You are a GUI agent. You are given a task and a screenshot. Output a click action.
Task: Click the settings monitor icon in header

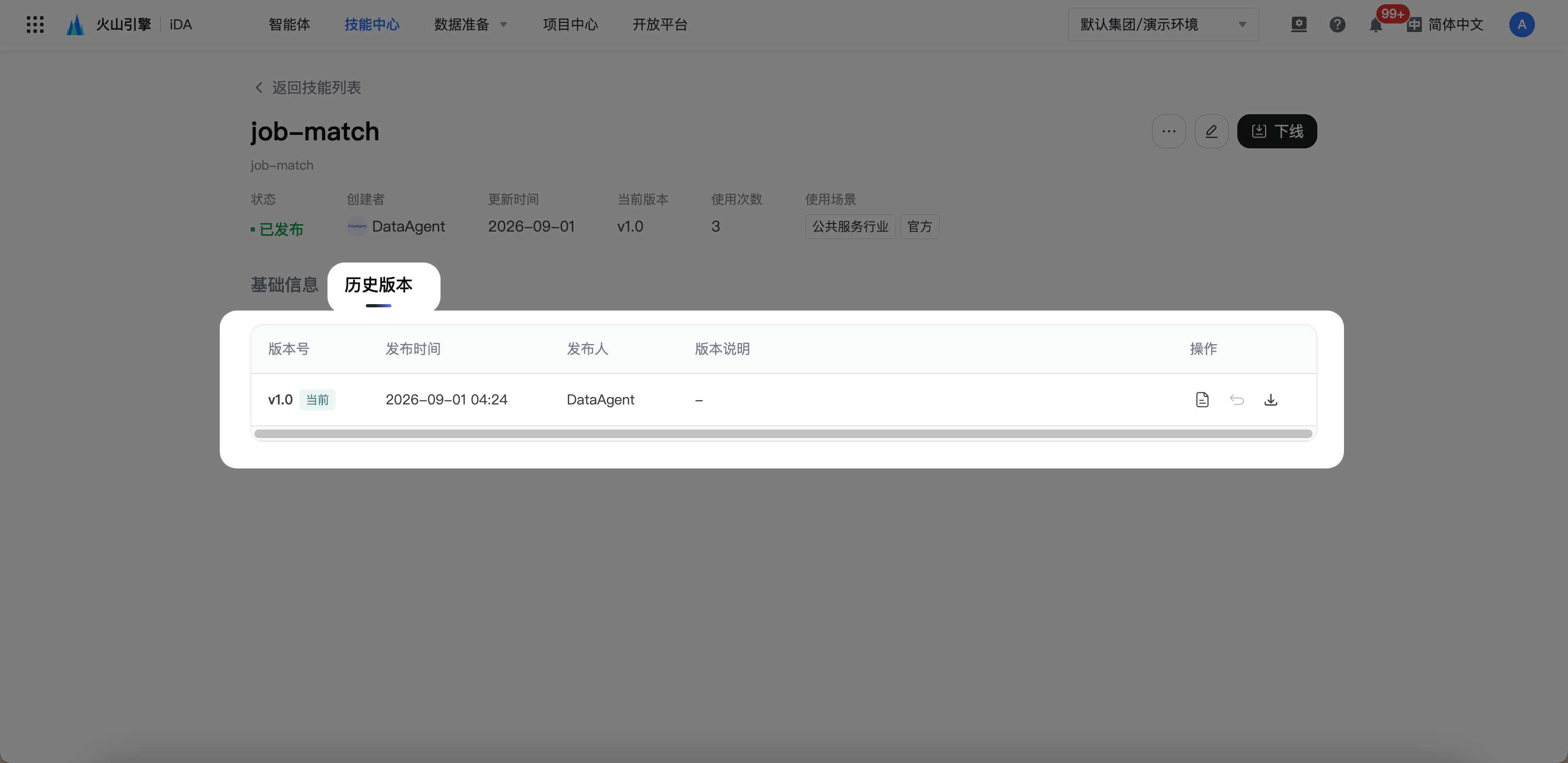tap(1298, 25)
